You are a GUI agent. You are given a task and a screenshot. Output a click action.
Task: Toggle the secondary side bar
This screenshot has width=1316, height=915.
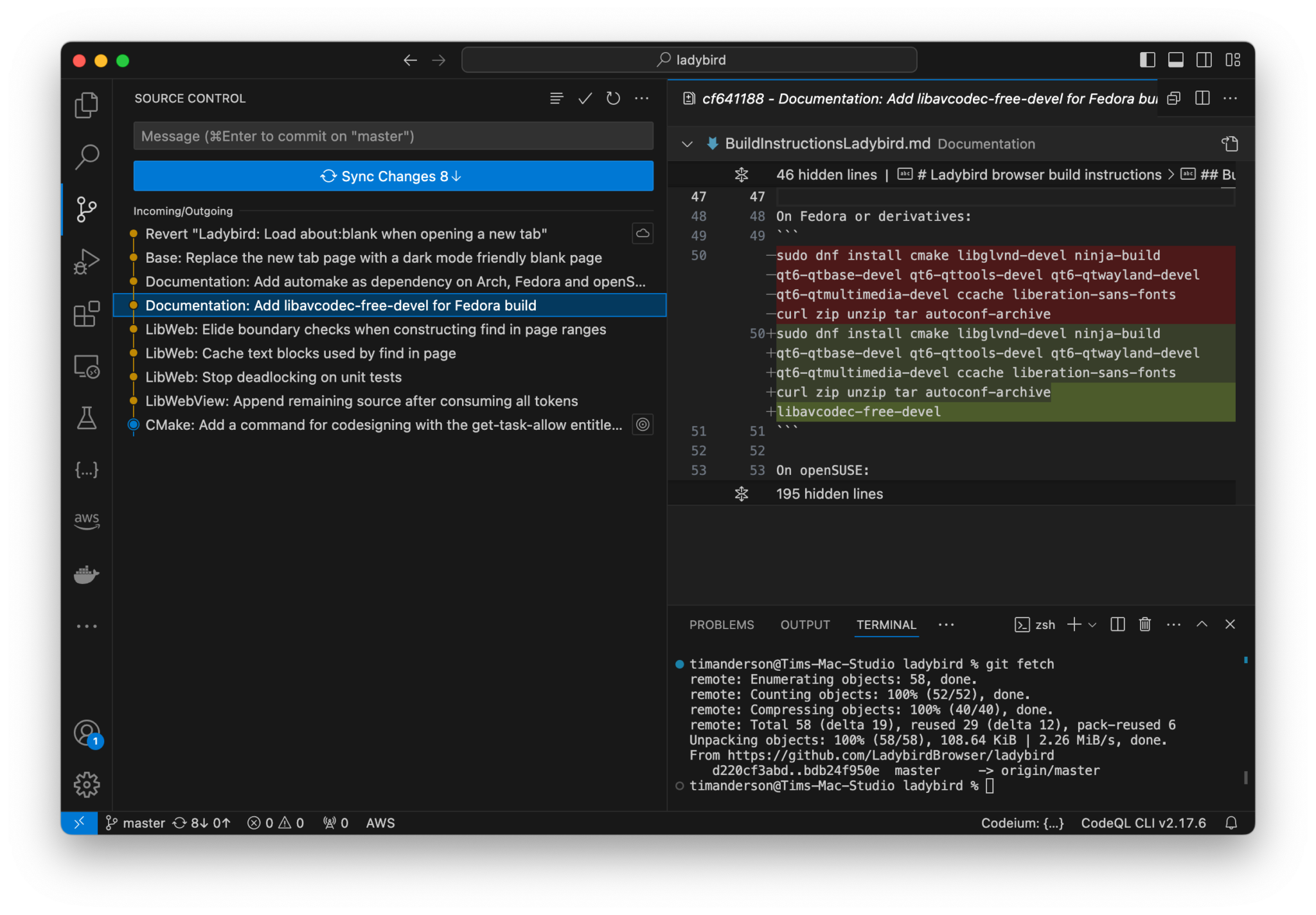pyautogui.click(x=1204, y=59)
